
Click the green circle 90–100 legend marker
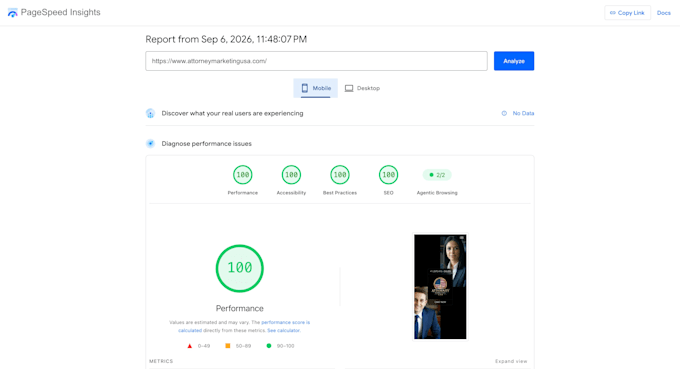coord(269,346)
